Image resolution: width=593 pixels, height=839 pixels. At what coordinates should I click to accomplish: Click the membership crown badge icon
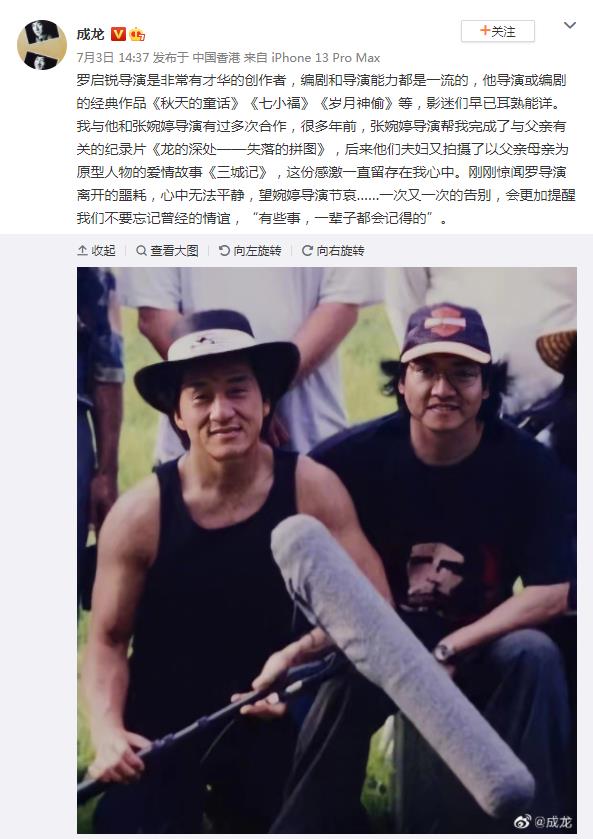(137, 34)
